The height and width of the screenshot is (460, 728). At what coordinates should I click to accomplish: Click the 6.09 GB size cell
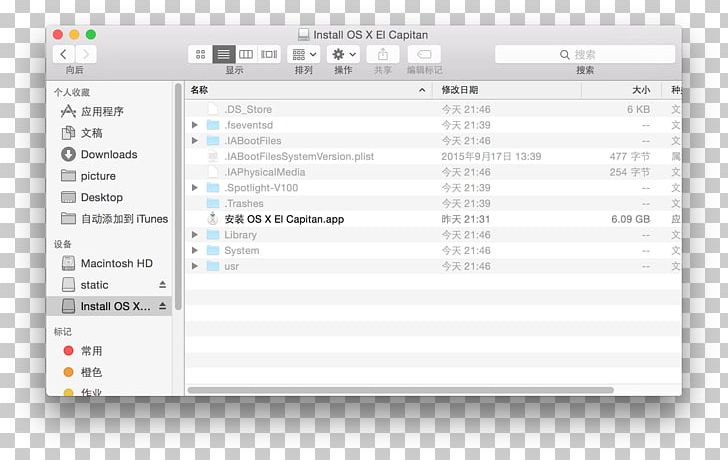[x=630, y=219]
